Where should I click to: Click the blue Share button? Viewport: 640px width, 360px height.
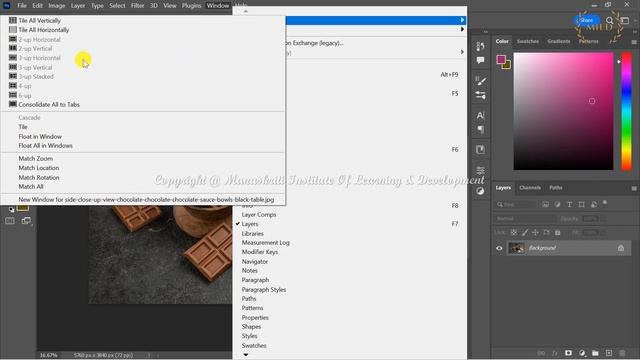click(586, 20)
